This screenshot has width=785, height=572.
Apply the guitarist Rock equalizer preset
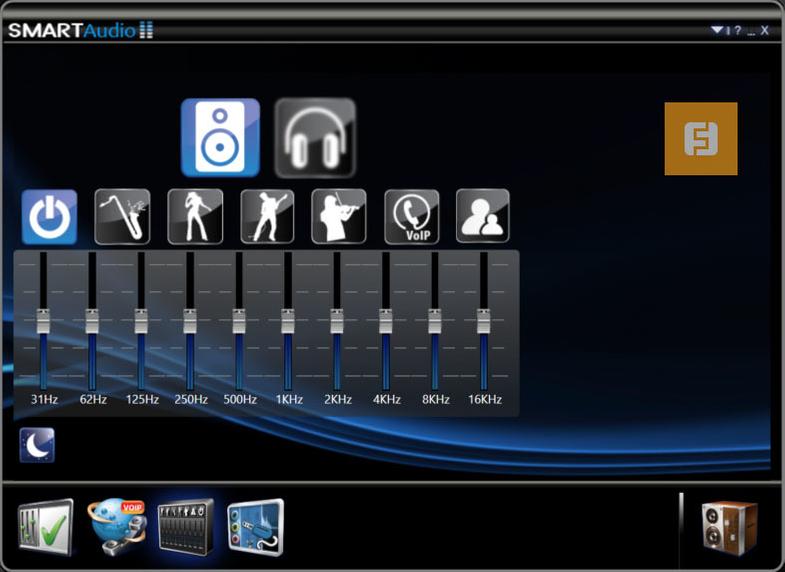point(267,217)
